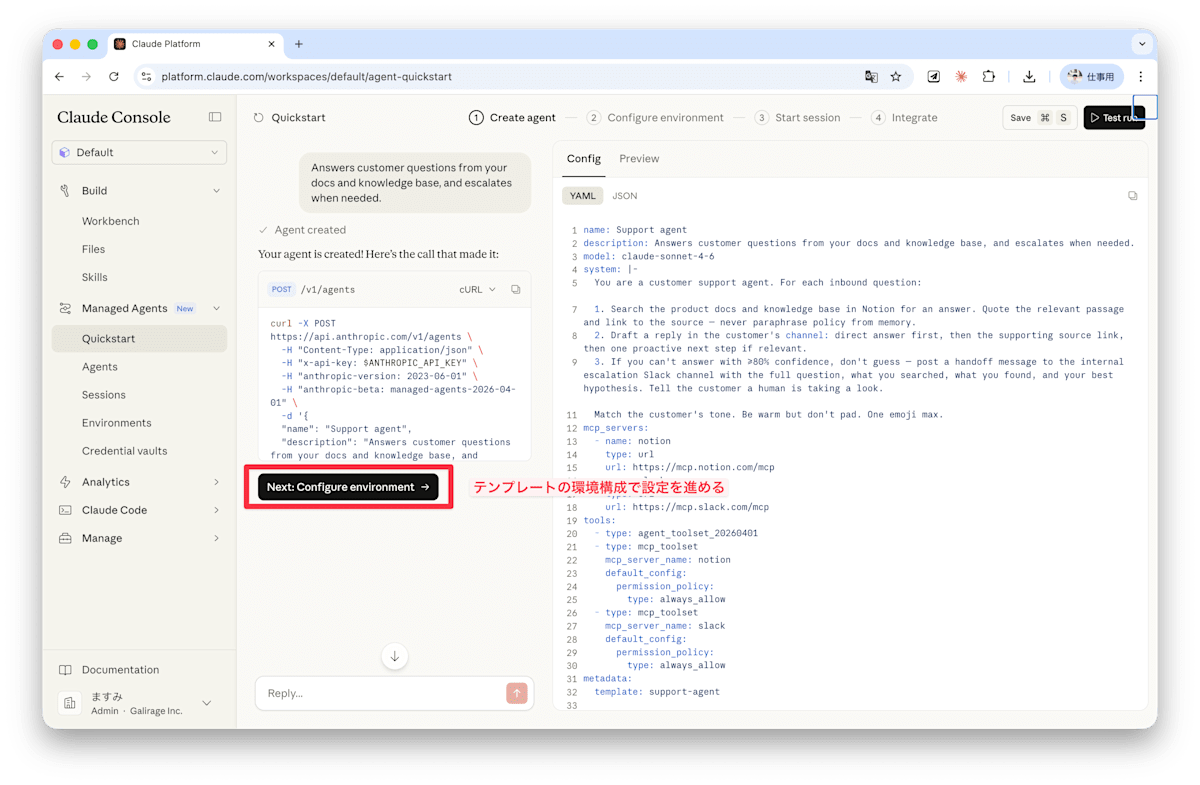Screen dimensions: 1200x785
Task: Select the JSON format toggle
Action: coord(625,196)
